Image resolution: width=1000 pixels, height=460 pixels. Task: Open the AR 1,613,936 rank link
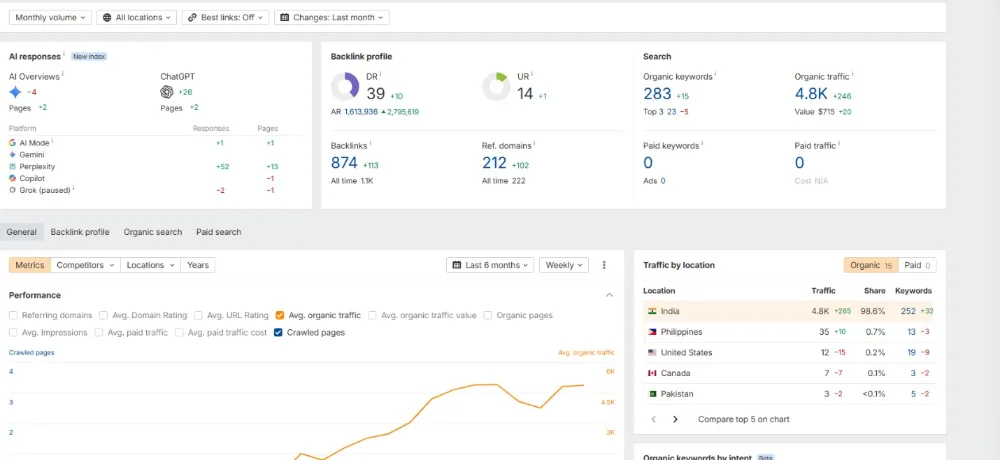point(361,112)
